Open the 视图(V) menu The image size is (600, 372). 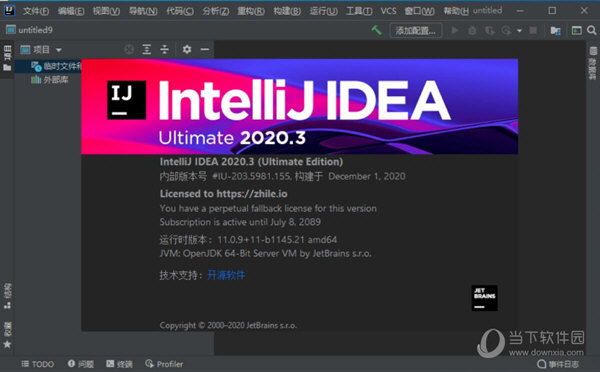click(106, 11)
